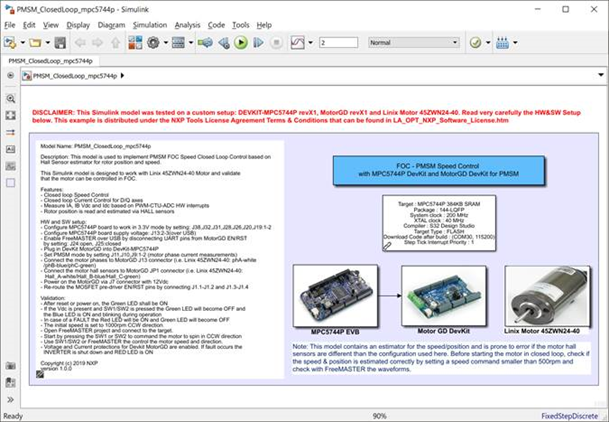This screenshot has height=422, width=609.
Task: Click the arrow after PMSM_ClosedLoop_mpc5744p breadcrumb
Action: tap(122, 75)
